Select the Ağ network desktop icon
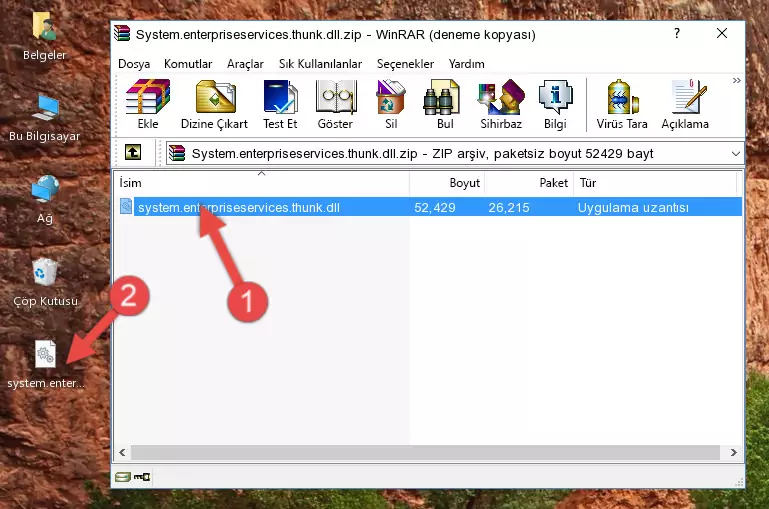This screenshot has height=509, width=769. (x=45, y=200)
